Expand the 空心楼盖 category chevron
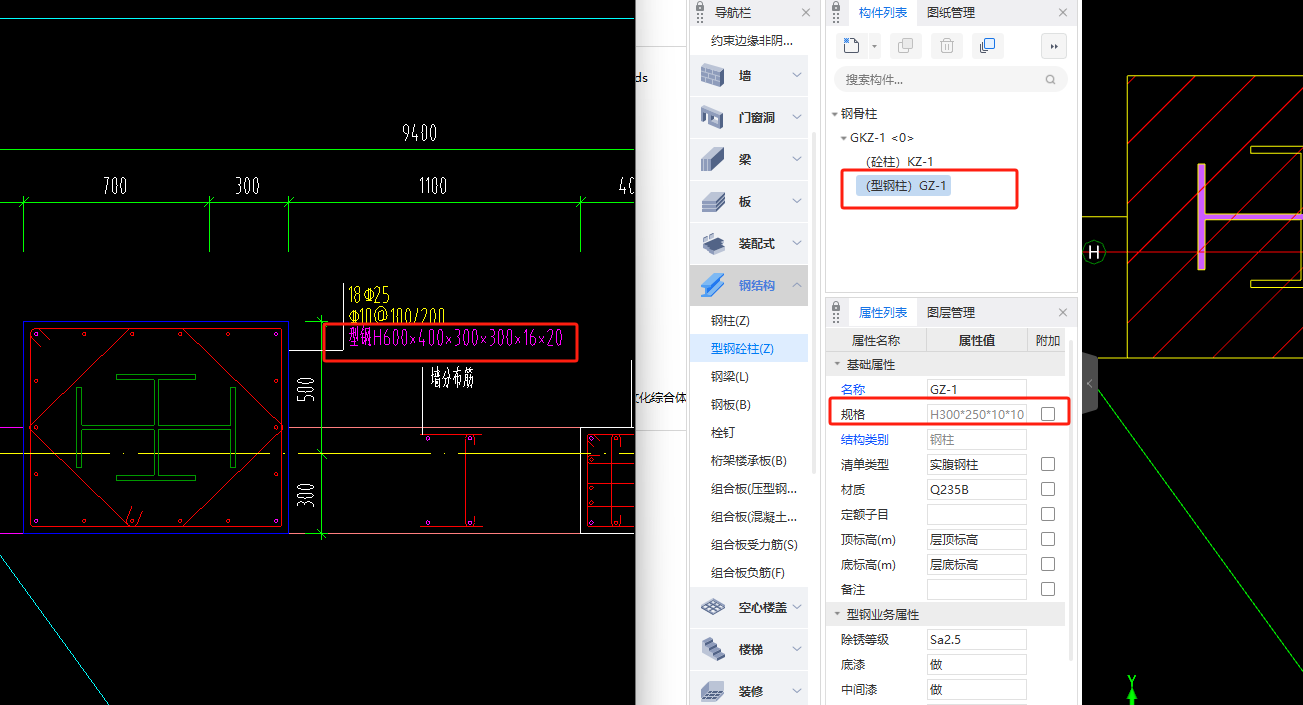This screenshot has height=705, width=1303. point(797,607)
